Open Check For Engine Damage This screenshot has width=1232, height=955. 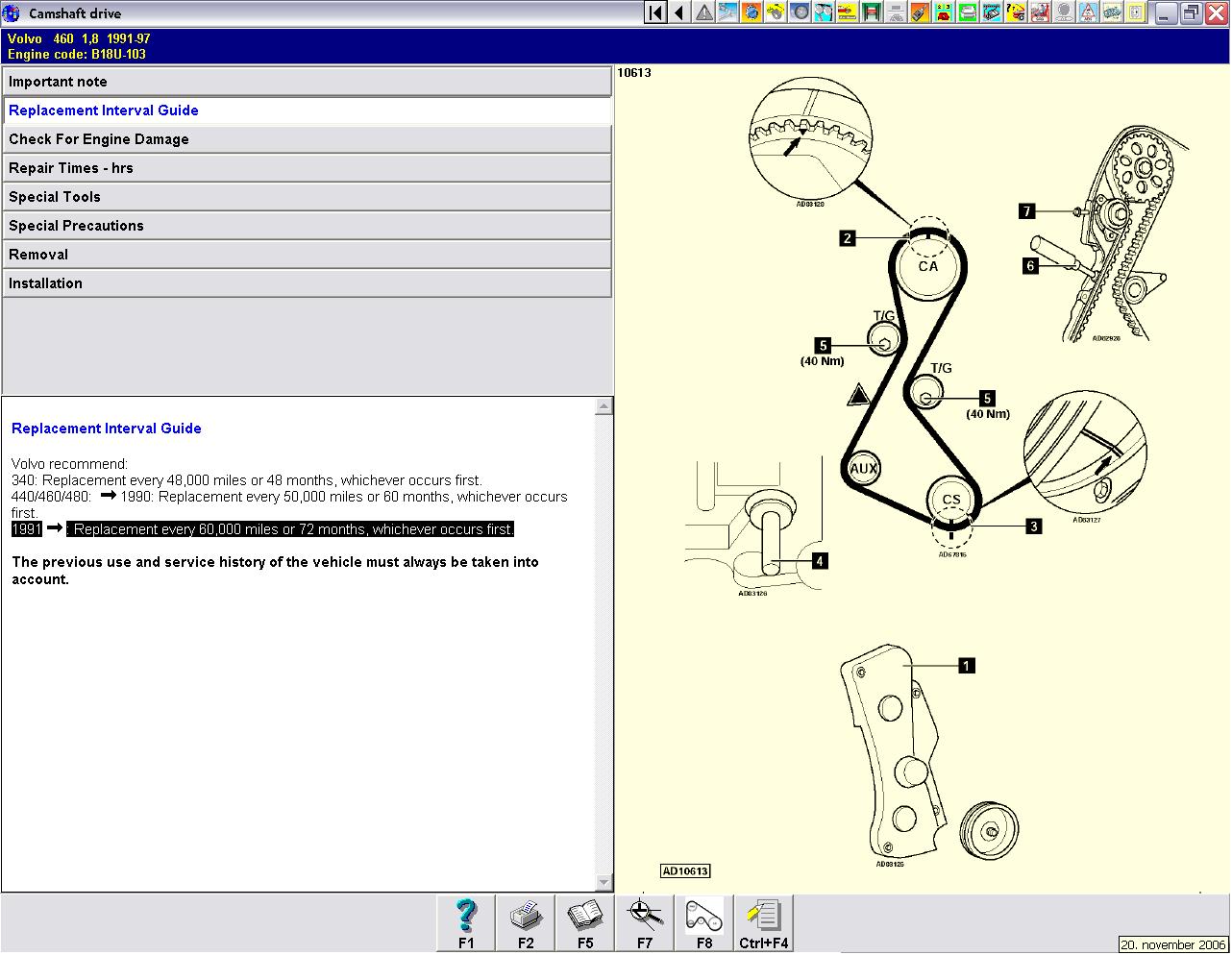click(308, 139)
